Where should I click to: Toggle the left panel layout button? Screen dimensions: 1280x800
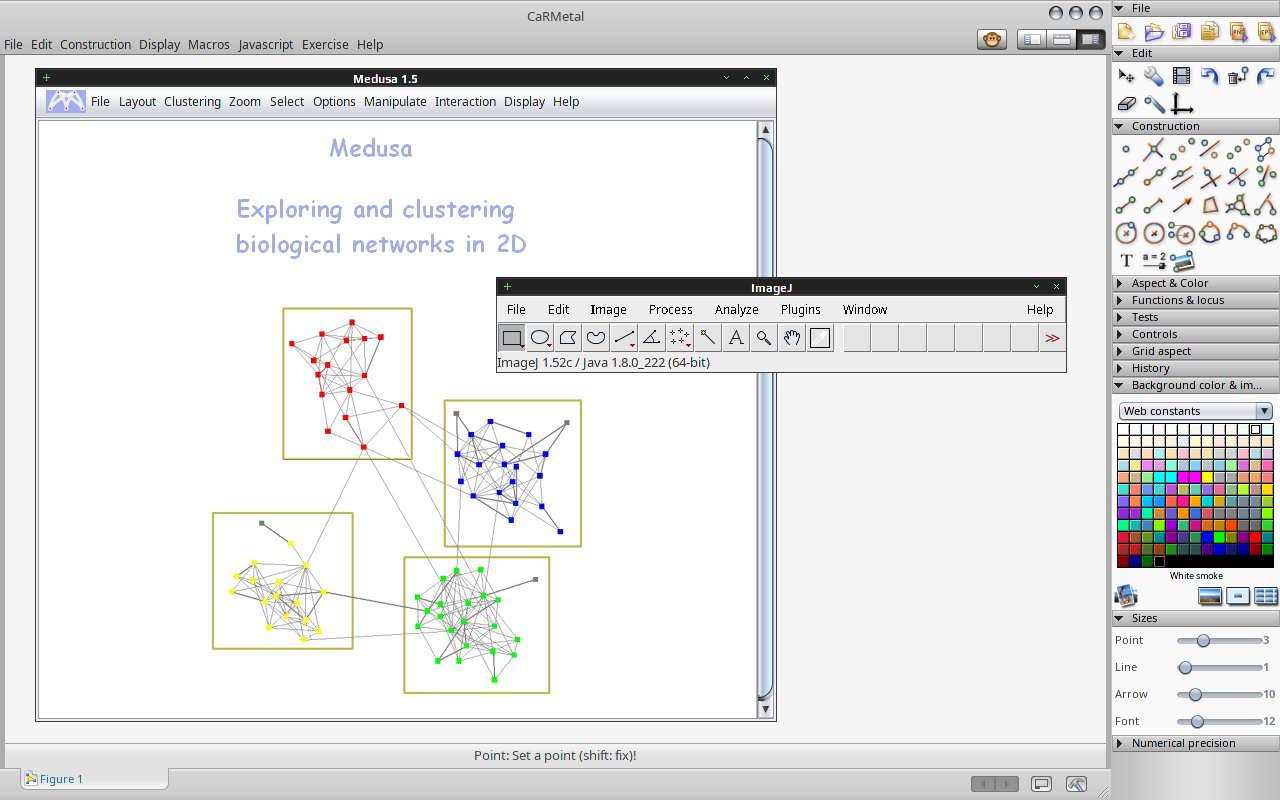pos(1032,40)
